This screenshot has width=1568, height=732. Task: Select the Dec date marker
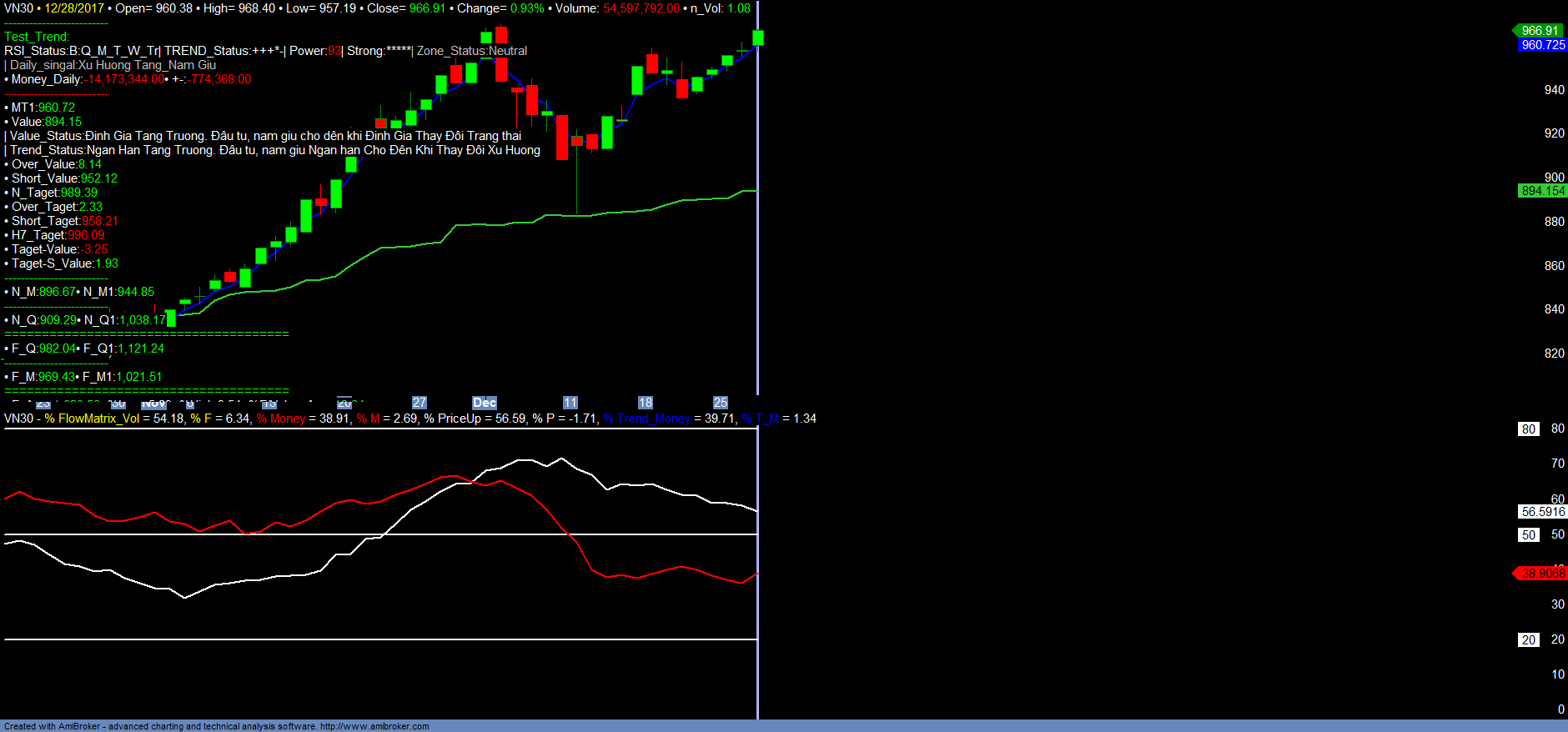point(484,403)
